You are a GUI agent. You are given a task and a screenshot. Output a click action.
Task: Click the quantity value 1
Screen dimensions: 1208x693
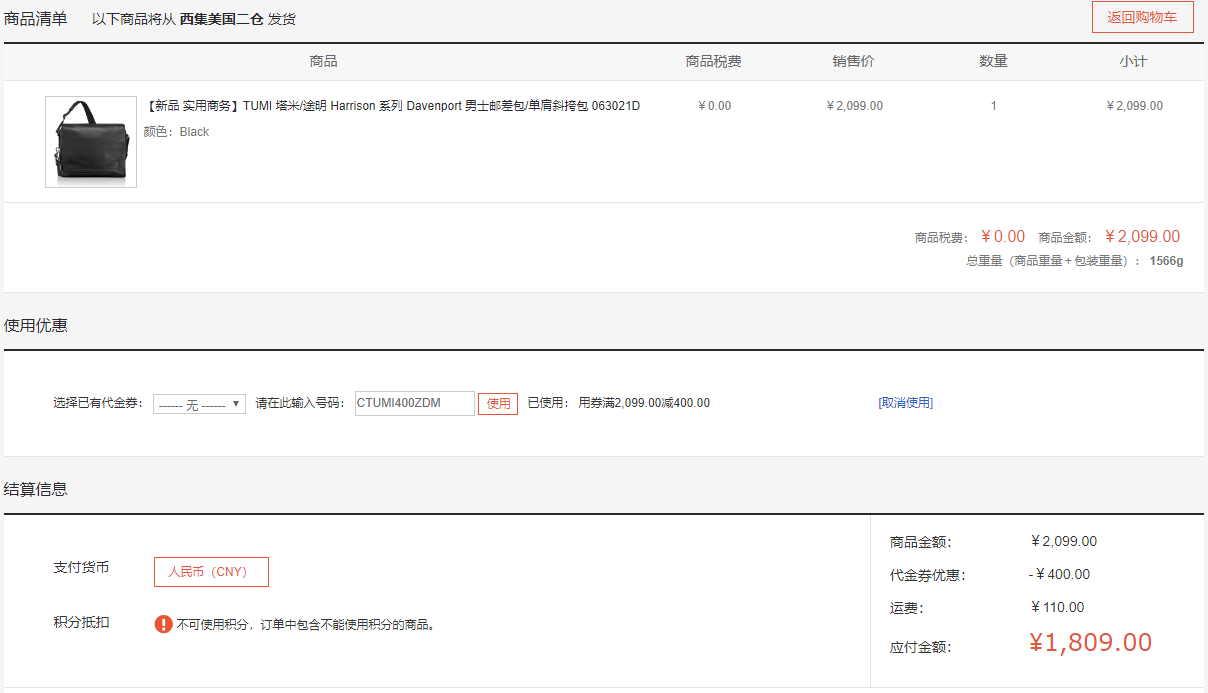(x=993, y=106)
